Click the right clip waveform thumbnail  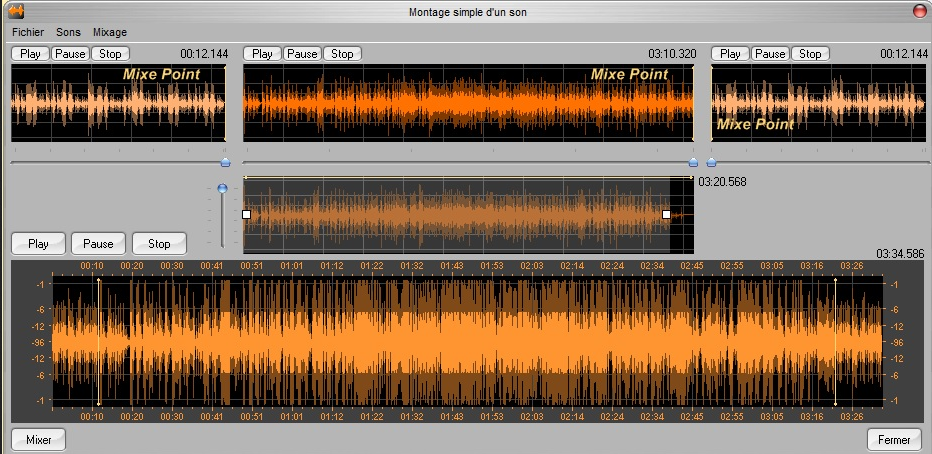819,103
